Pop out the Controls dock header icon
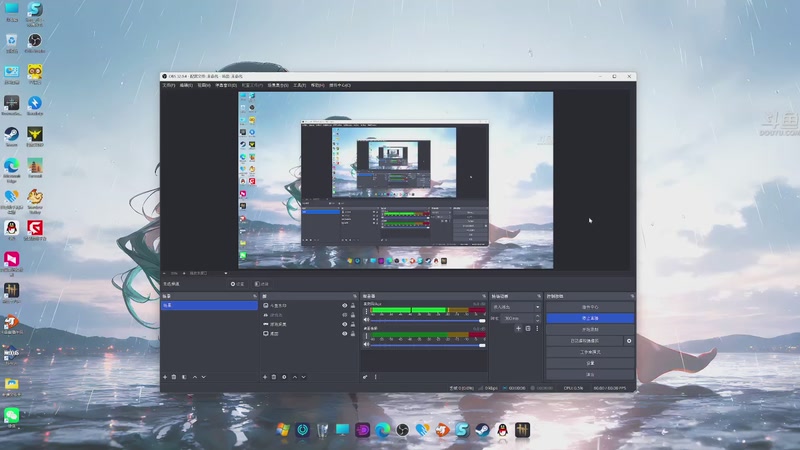This screenshot has width=800, height=450. 632,296
